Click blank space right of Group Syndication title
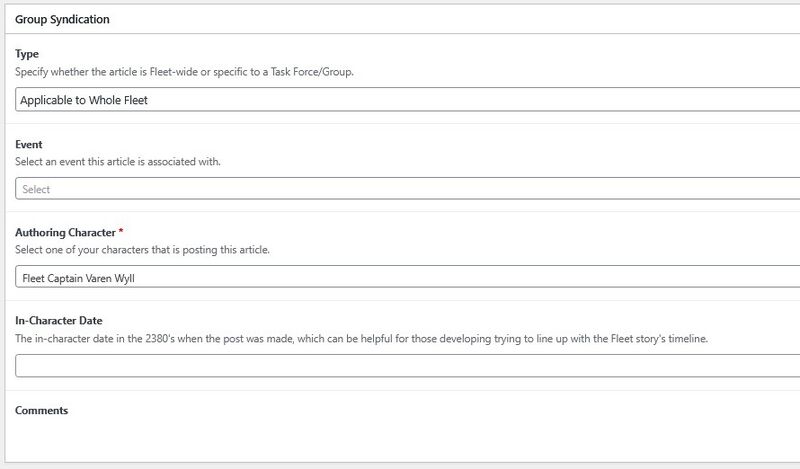The height and width of the screenshot is (469, 800). pyautogui.click(x=450, y=19)
